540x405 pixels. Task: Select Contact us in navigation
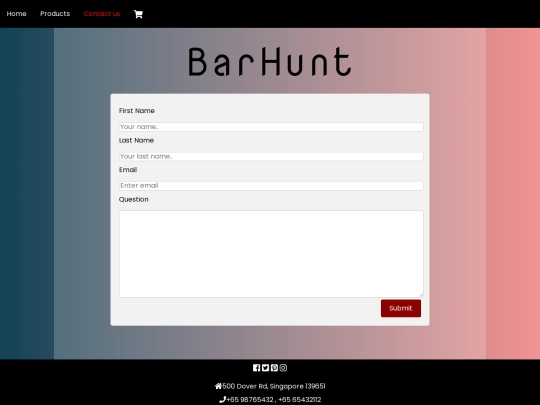102,14
